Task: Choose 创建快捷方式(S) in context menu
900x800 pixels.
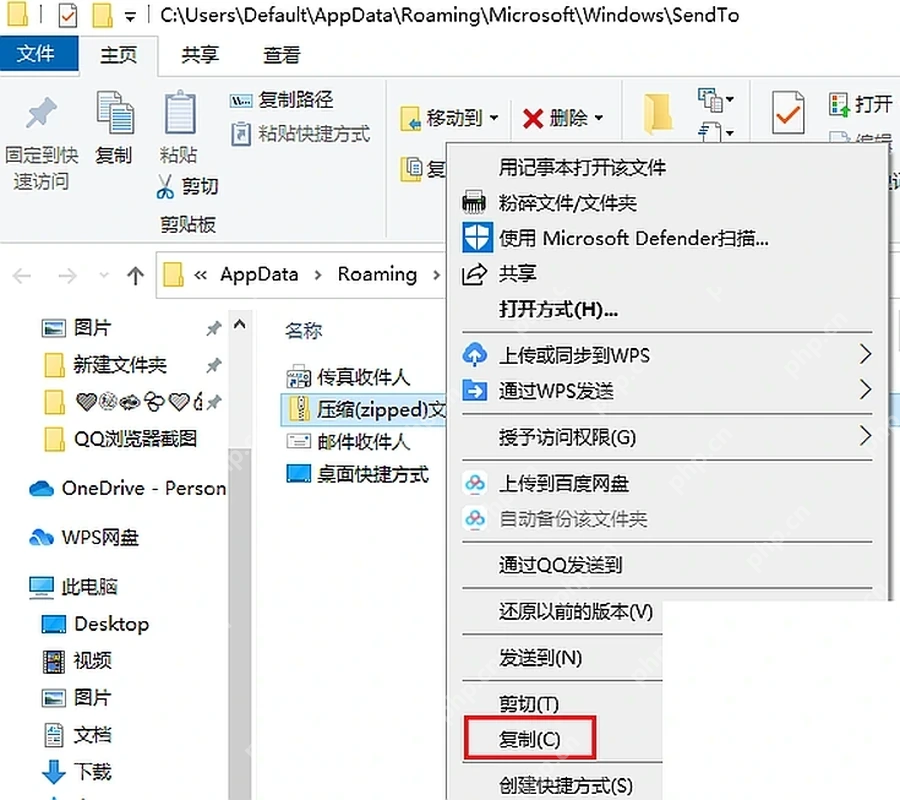Action: [565, 786]
